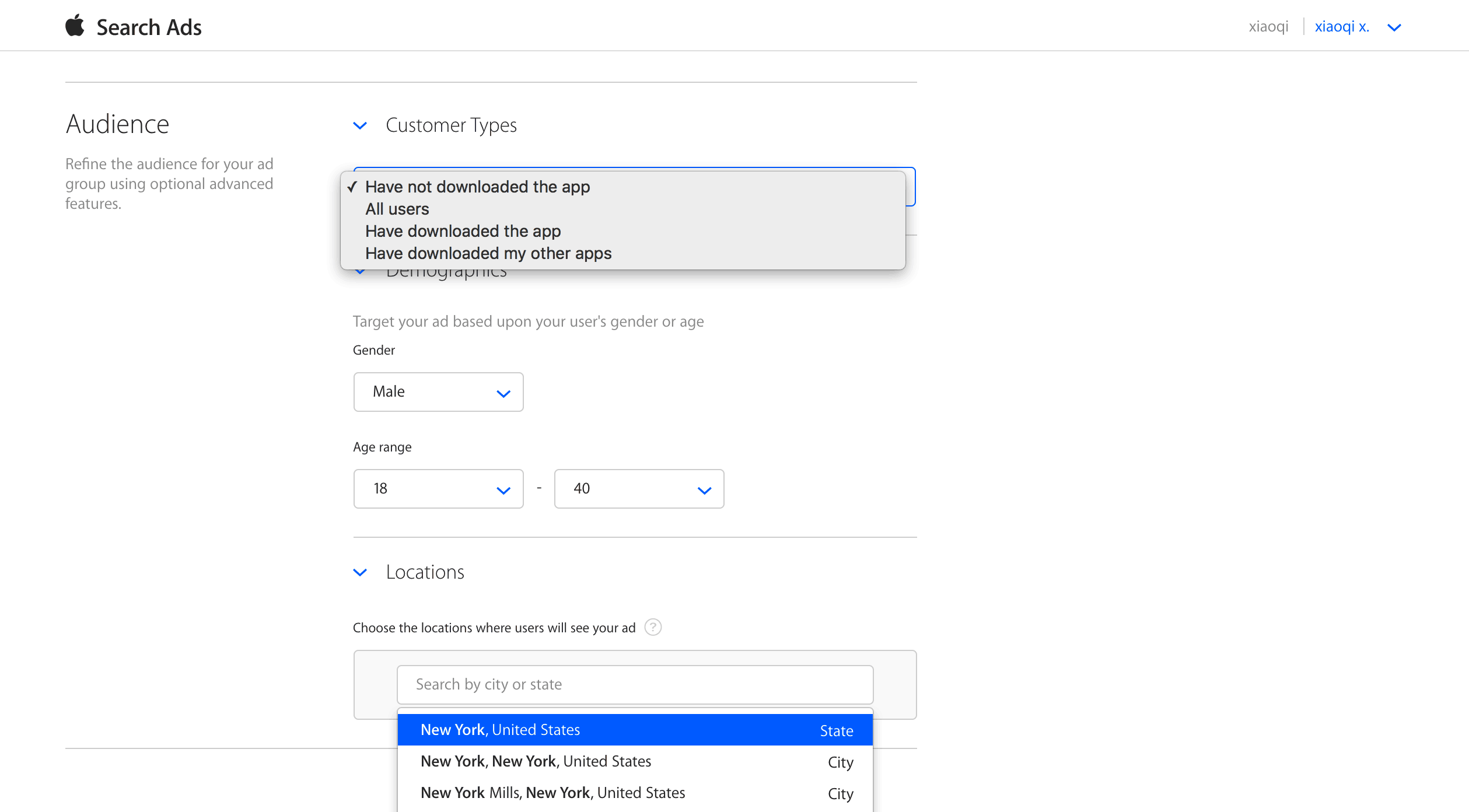This screenshot has height=812, width=1469.
Task: Collapse the Customer Types section chevron
Action: coord(360,125)
